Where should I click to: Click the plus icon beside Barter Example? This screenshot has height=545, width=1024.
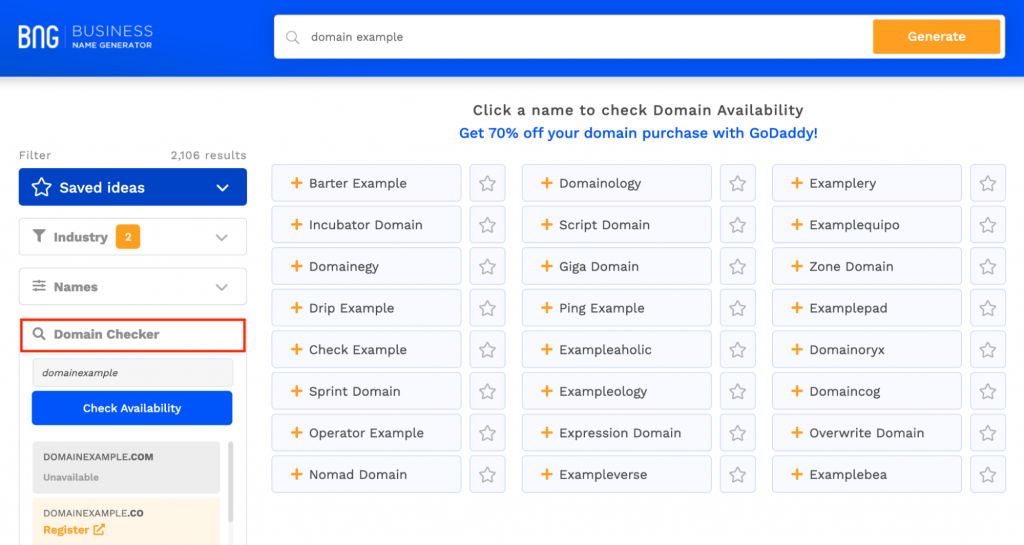pyautogui.click(x=296, y=183)
